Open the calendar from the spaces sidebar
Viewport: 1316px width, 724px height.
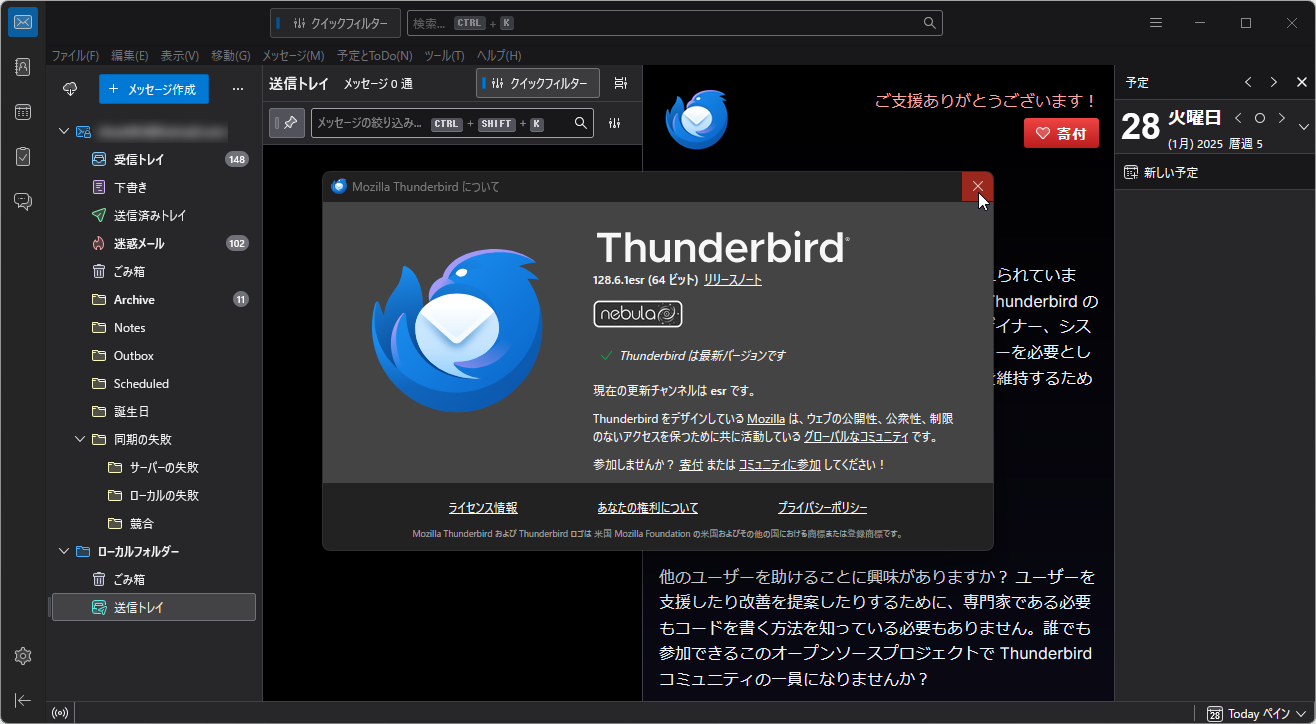tap(22, 112)
